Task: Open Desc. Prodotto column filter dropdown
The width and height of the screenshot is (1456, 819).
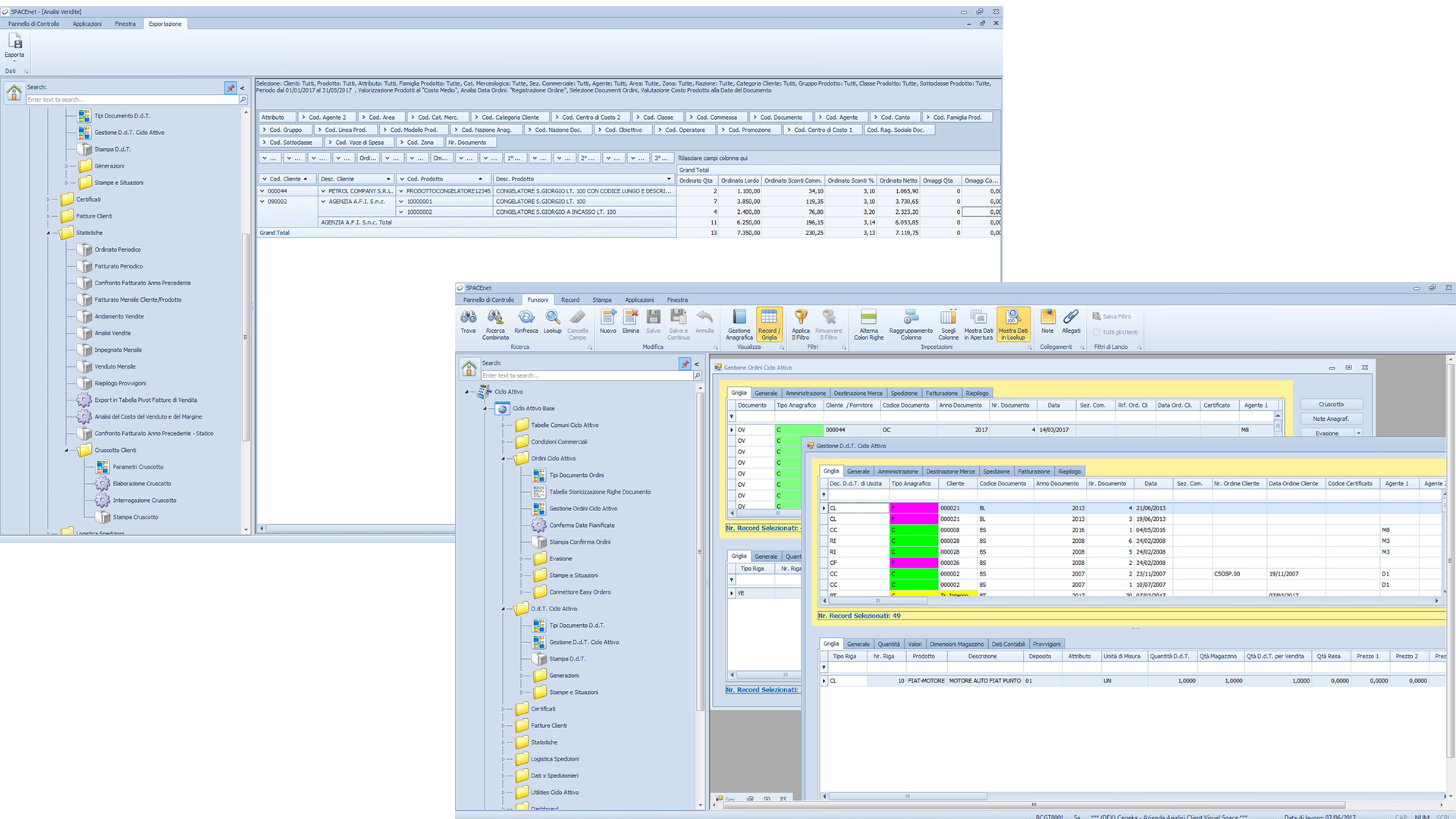Action: [x=669, y=179]
